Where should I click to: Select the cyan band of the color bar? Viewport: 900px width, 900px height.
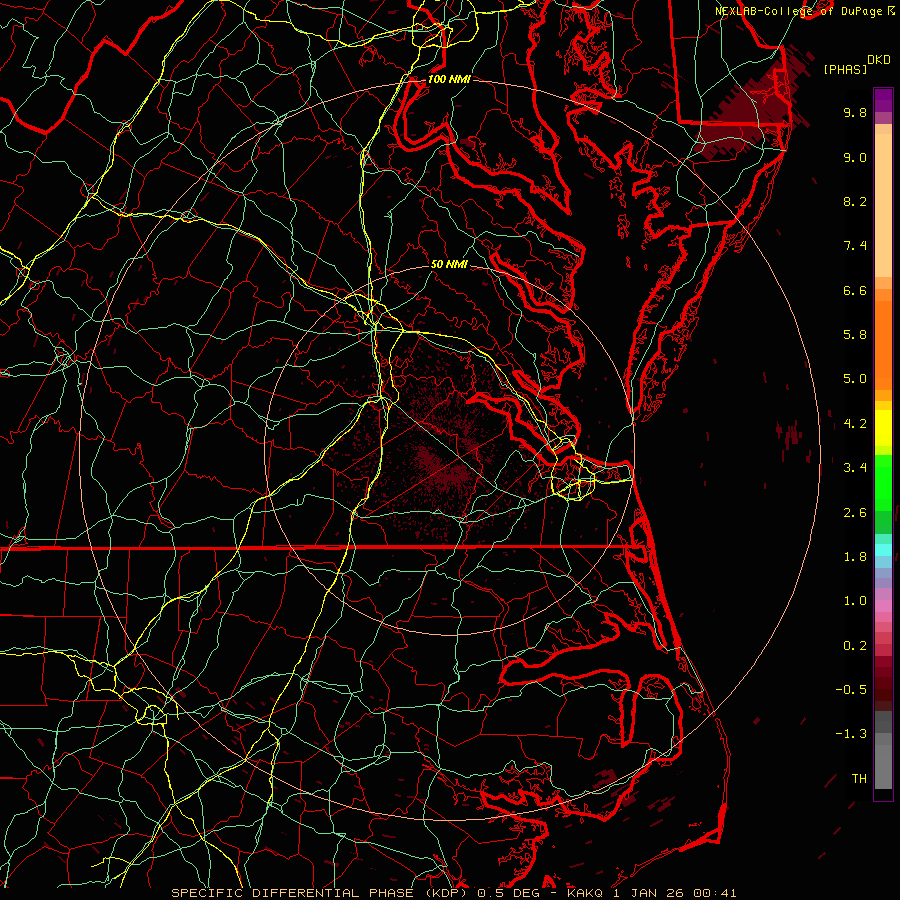tap(883, 550)
